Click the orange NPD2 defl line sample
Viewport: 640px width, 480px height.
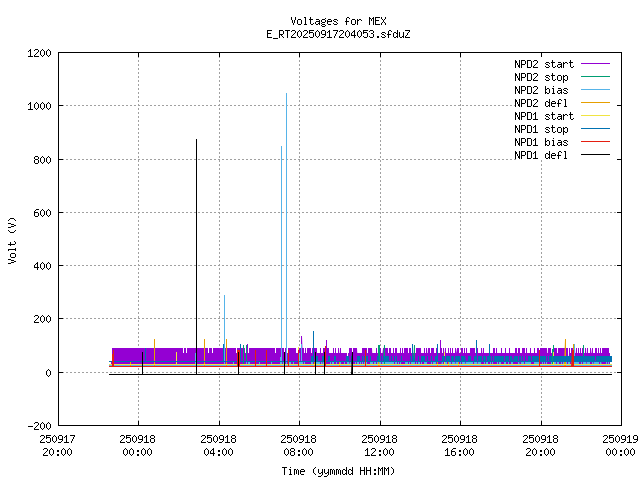tap(594, 103)
